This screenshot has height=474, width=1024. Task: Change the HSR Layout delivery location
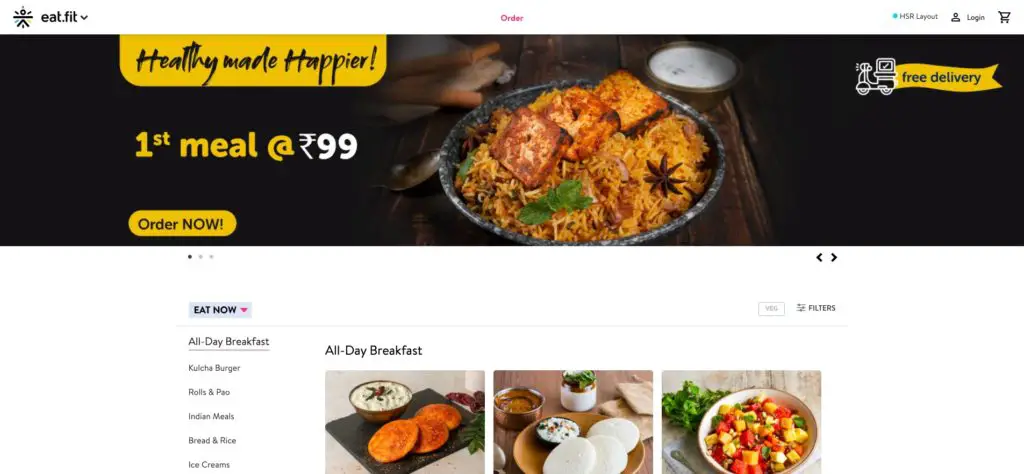tap(918, 16)
